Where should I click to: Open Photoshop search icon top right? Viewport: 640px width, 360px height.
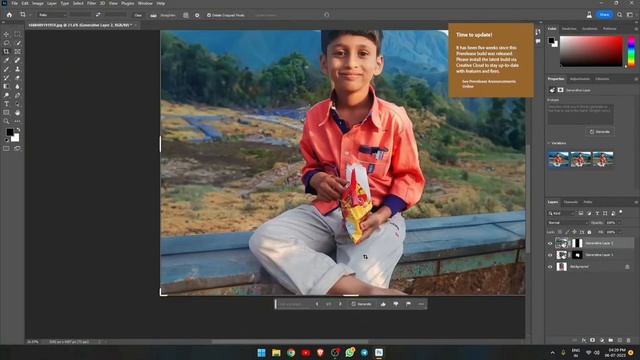(620, 15)
